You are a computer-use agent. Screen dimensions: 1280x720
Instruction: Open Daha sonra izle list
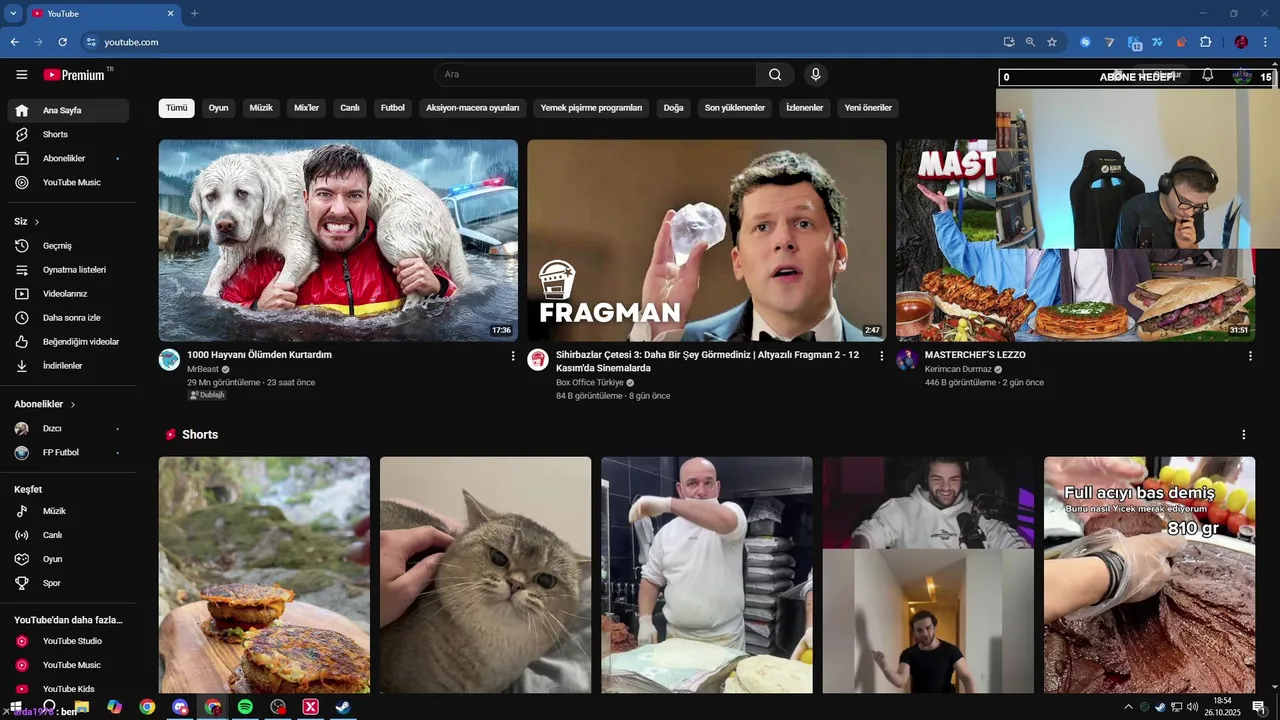pyautogui.click(x=68, y=318)
